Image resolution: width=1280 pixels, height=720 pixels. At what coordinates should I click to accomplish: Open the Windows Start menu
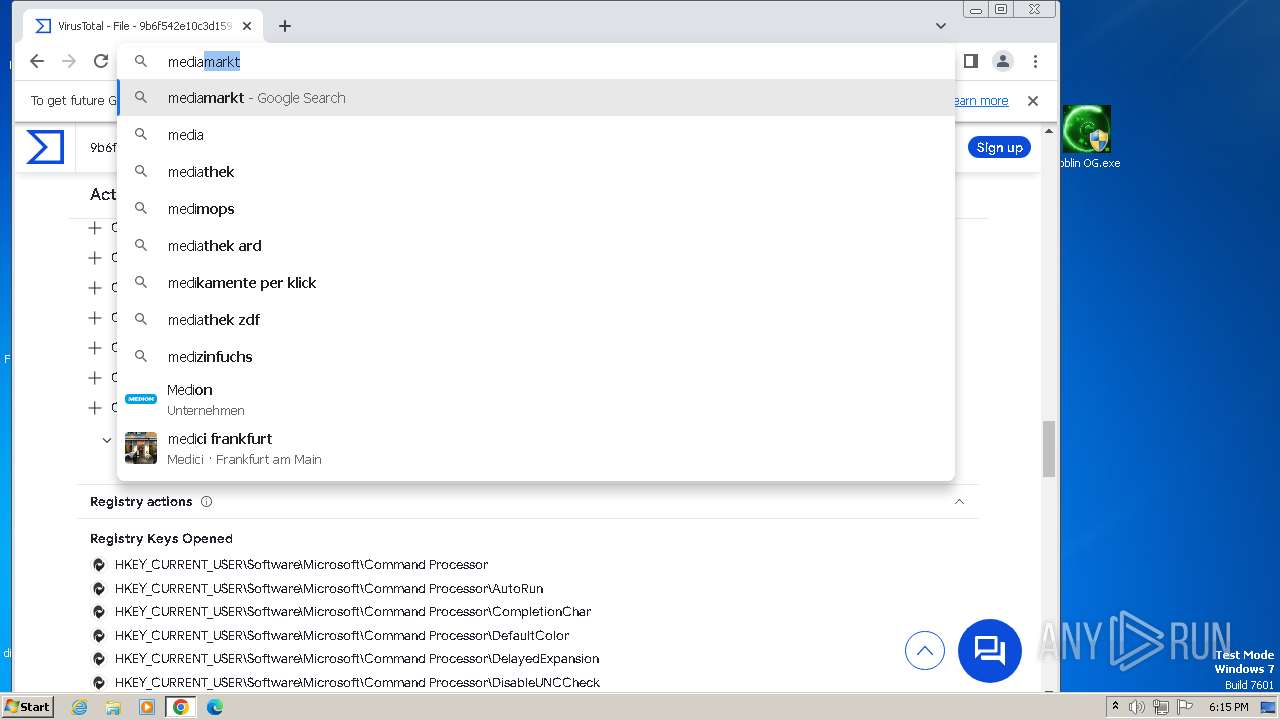click(x=27, y=706)
